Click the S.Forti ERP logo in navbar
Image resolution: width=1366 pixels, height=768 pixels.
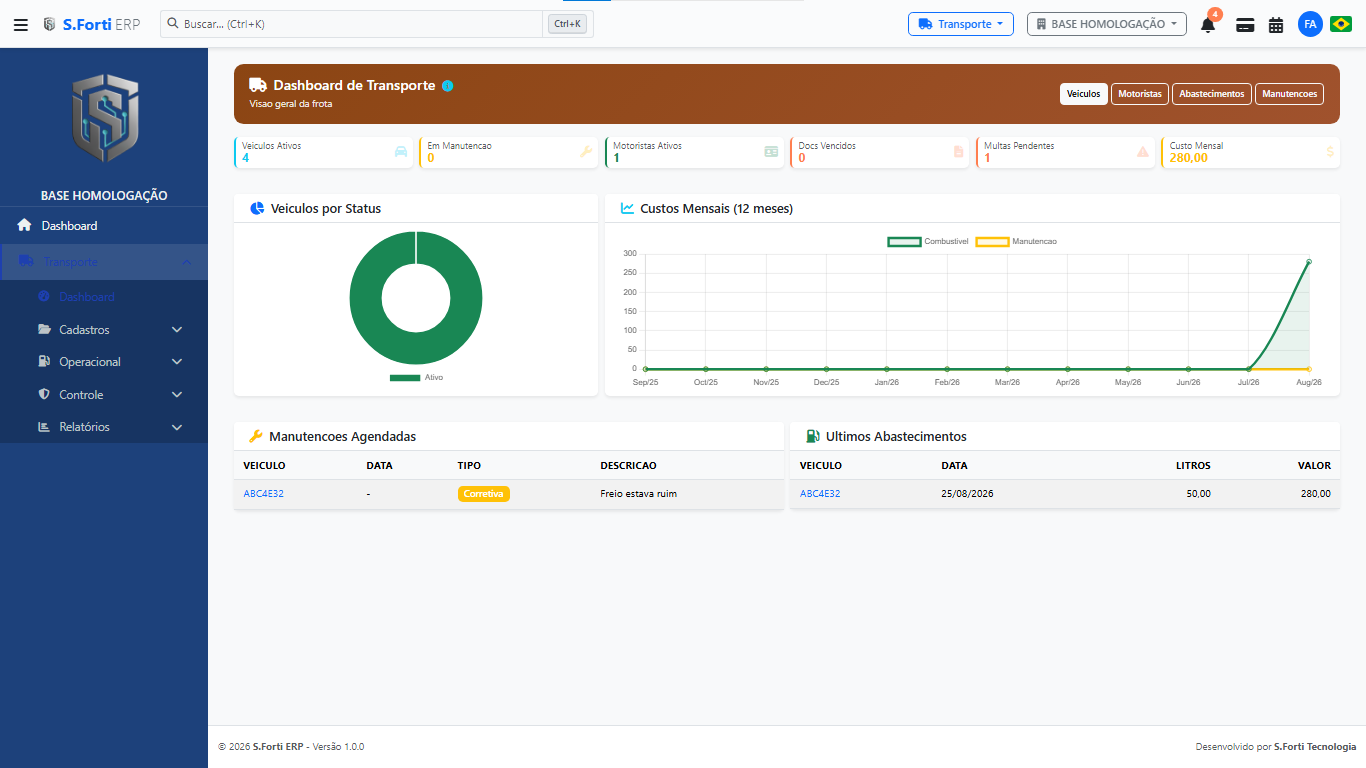[x=91, y=24]
